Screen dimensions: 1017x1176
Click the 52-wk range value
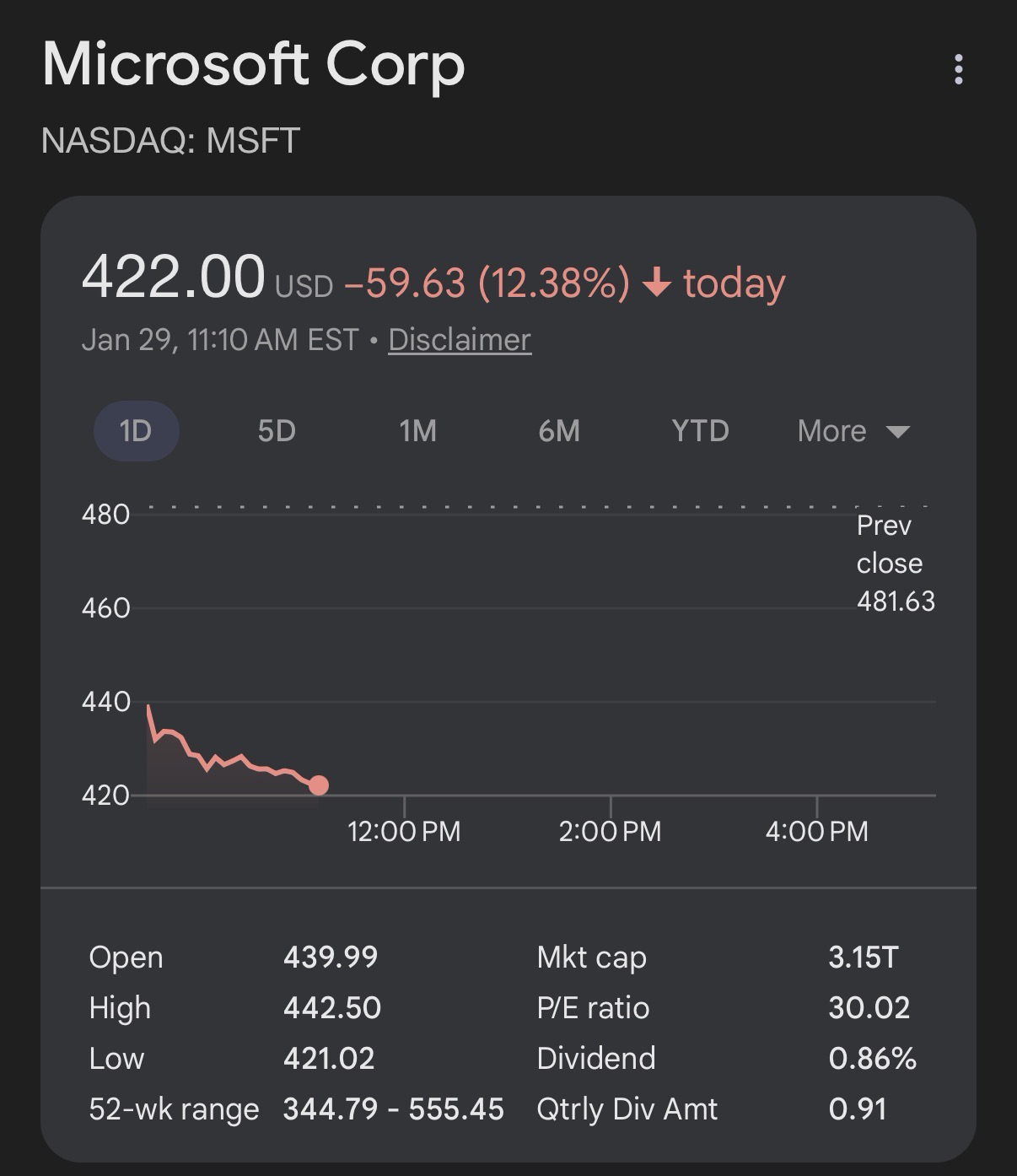393,1109
